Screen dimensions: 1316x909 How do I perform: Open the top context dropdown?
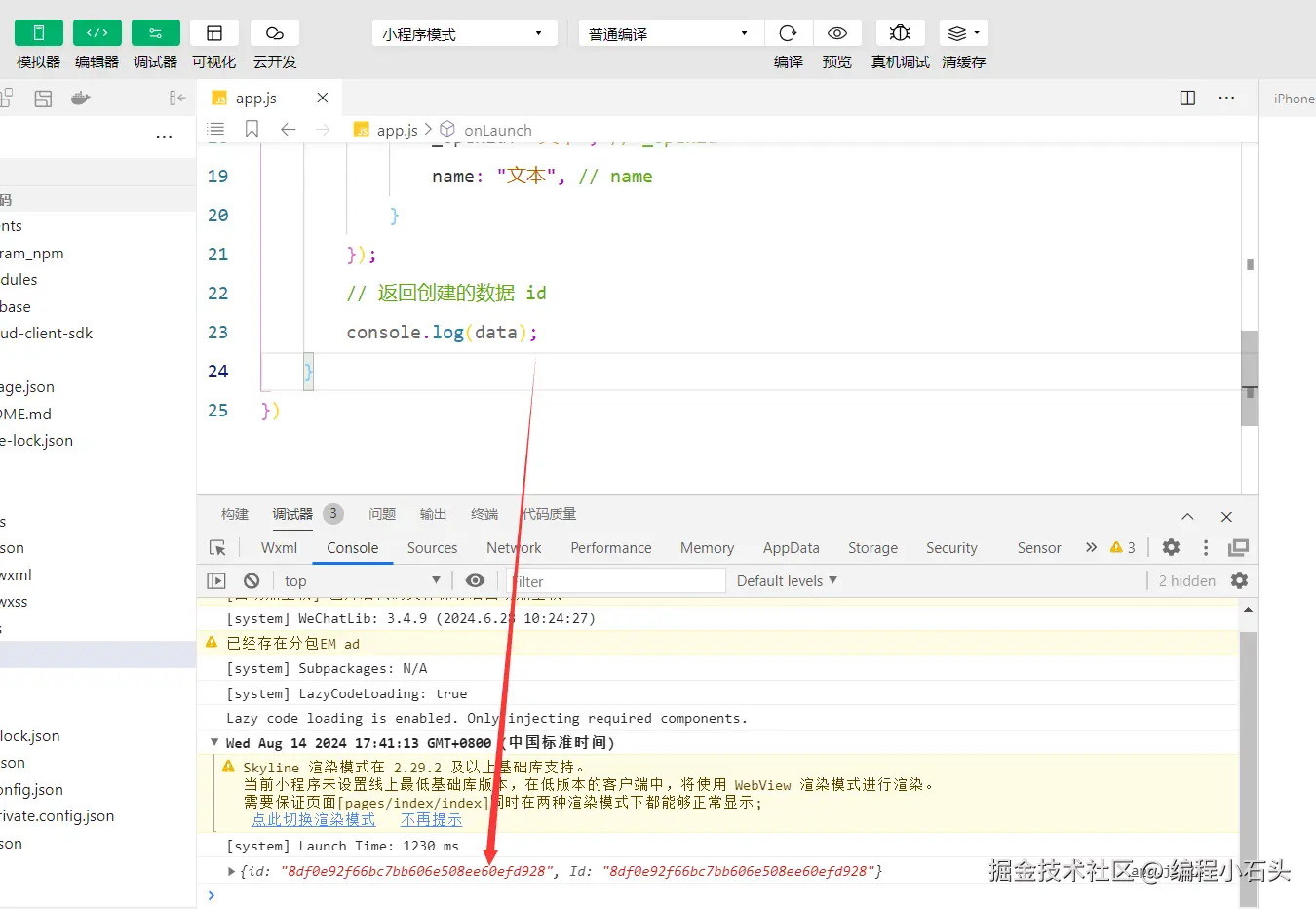point(362,580)
